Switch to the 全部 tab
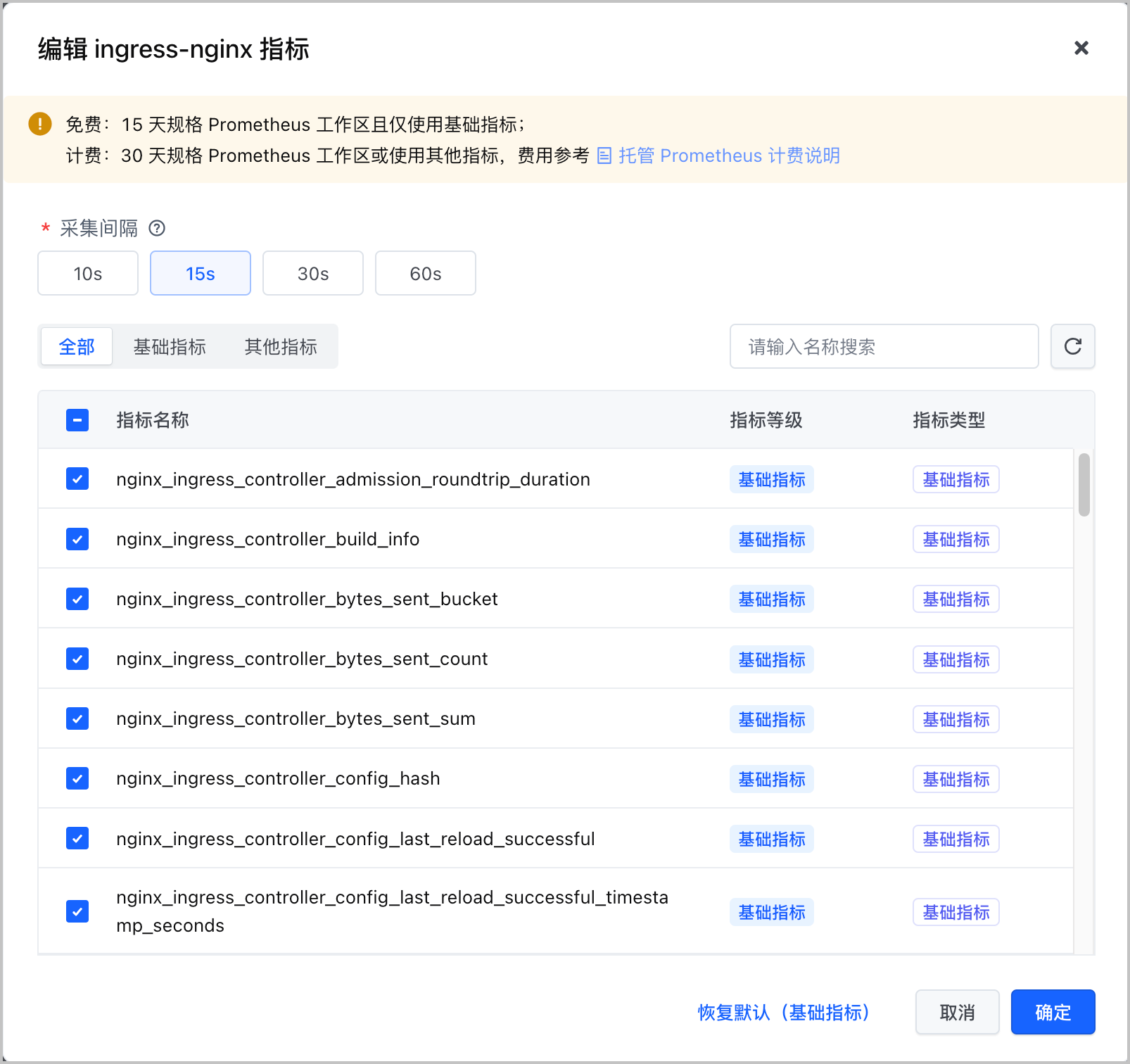Screen dimensions: 1130x1064 tap(77, 346)
